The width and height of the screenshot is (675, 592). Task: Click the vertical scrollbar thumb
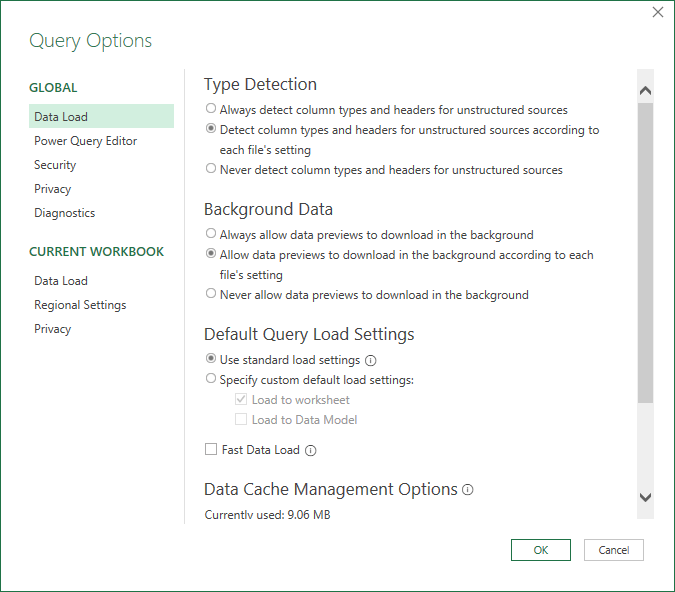pos(645,253)
